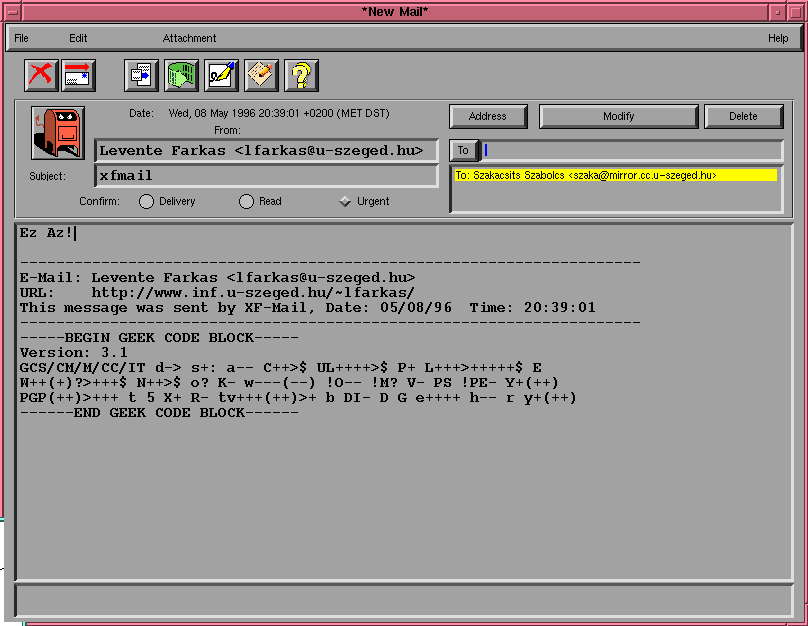The image size is (808, 626).
Task: Click the 'Version: 3.1' line
Action: pyautogui.click(x=73, y=353)
